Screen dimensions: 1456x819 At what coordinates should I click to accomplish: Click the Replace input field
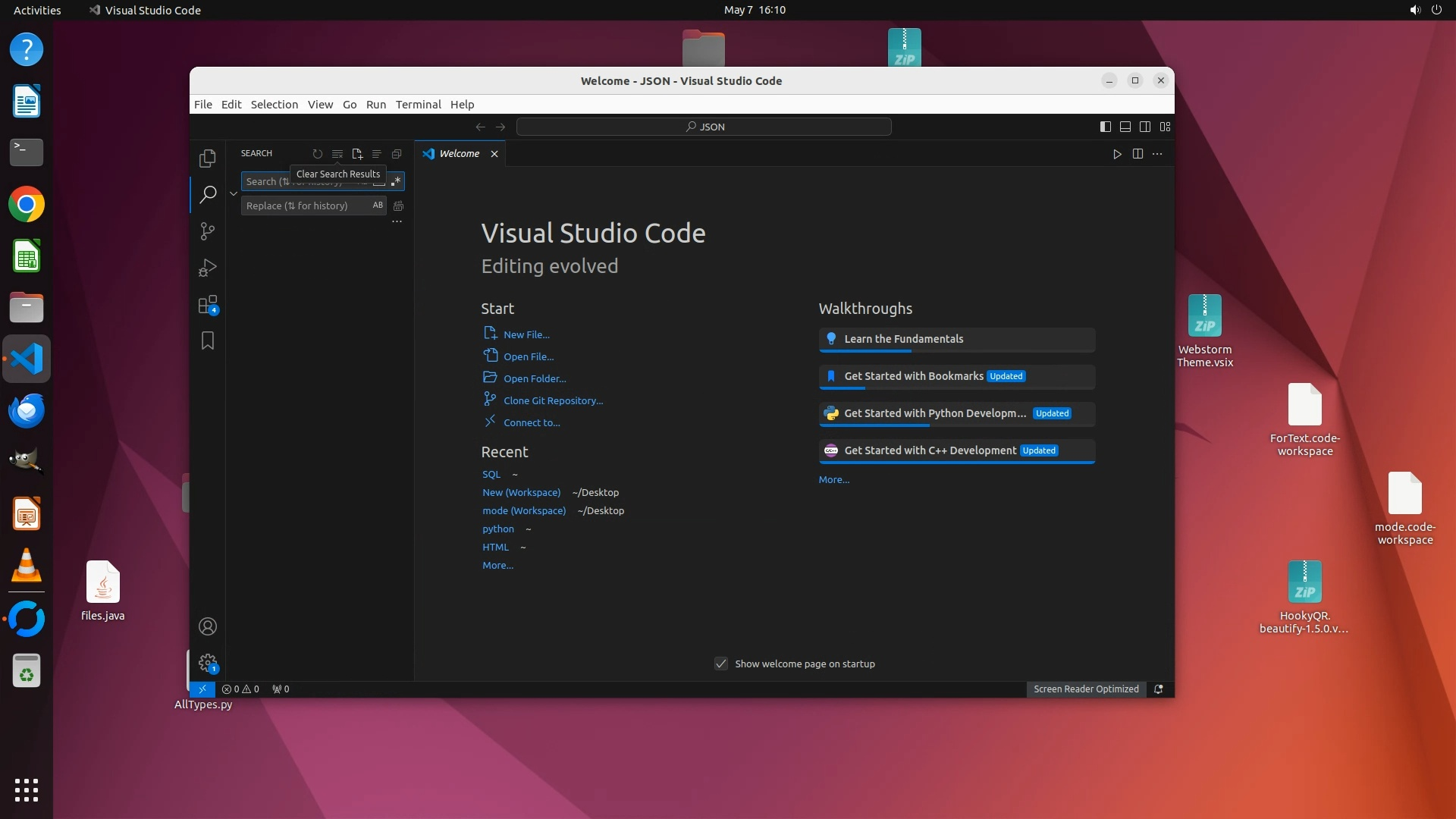point(303,206)
